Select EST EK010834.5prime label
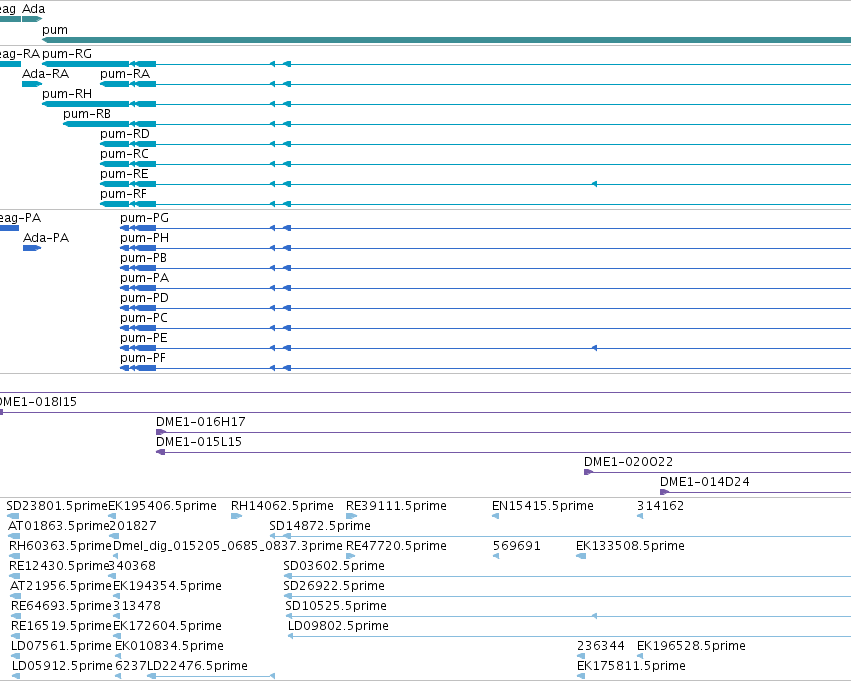This screenshot has height=681, width=851. [x=169, y=646]
